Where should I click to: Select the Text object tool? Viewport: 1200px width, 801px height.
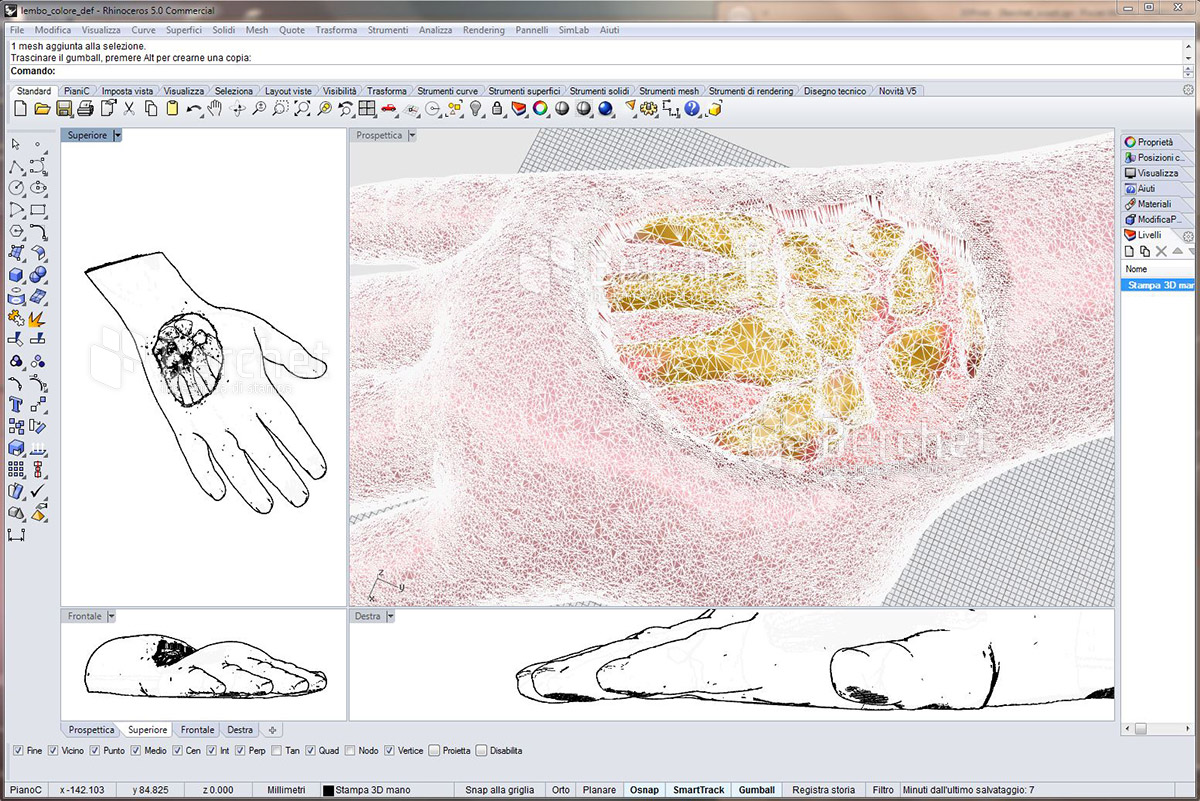[x=16, y=405]
